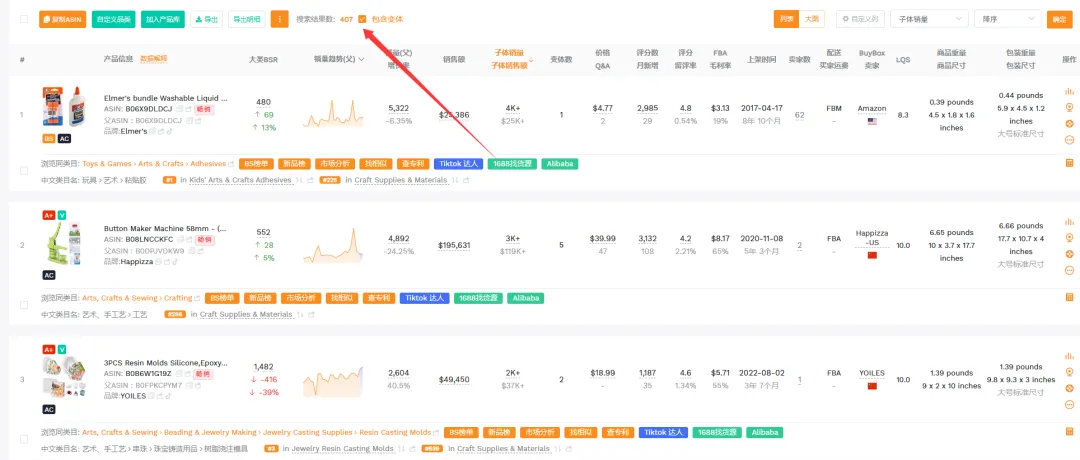This screenshot has width=1080, height=460.
Task: Open the calculator icon in Resin Molds row
Action: (x=1070, y=432)
